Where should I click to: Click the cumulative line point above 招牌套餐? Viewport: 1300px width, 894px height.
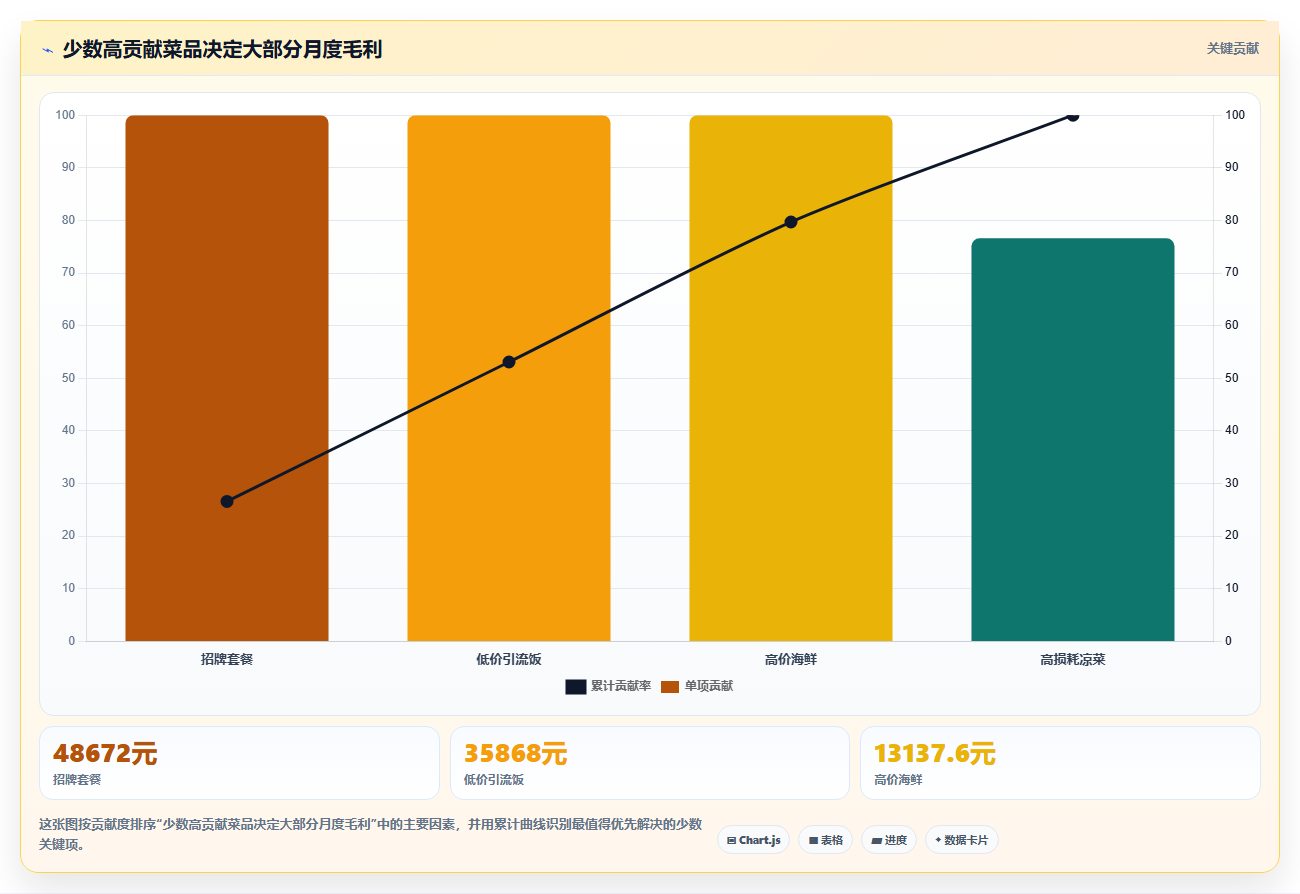[x=227, y=501]
